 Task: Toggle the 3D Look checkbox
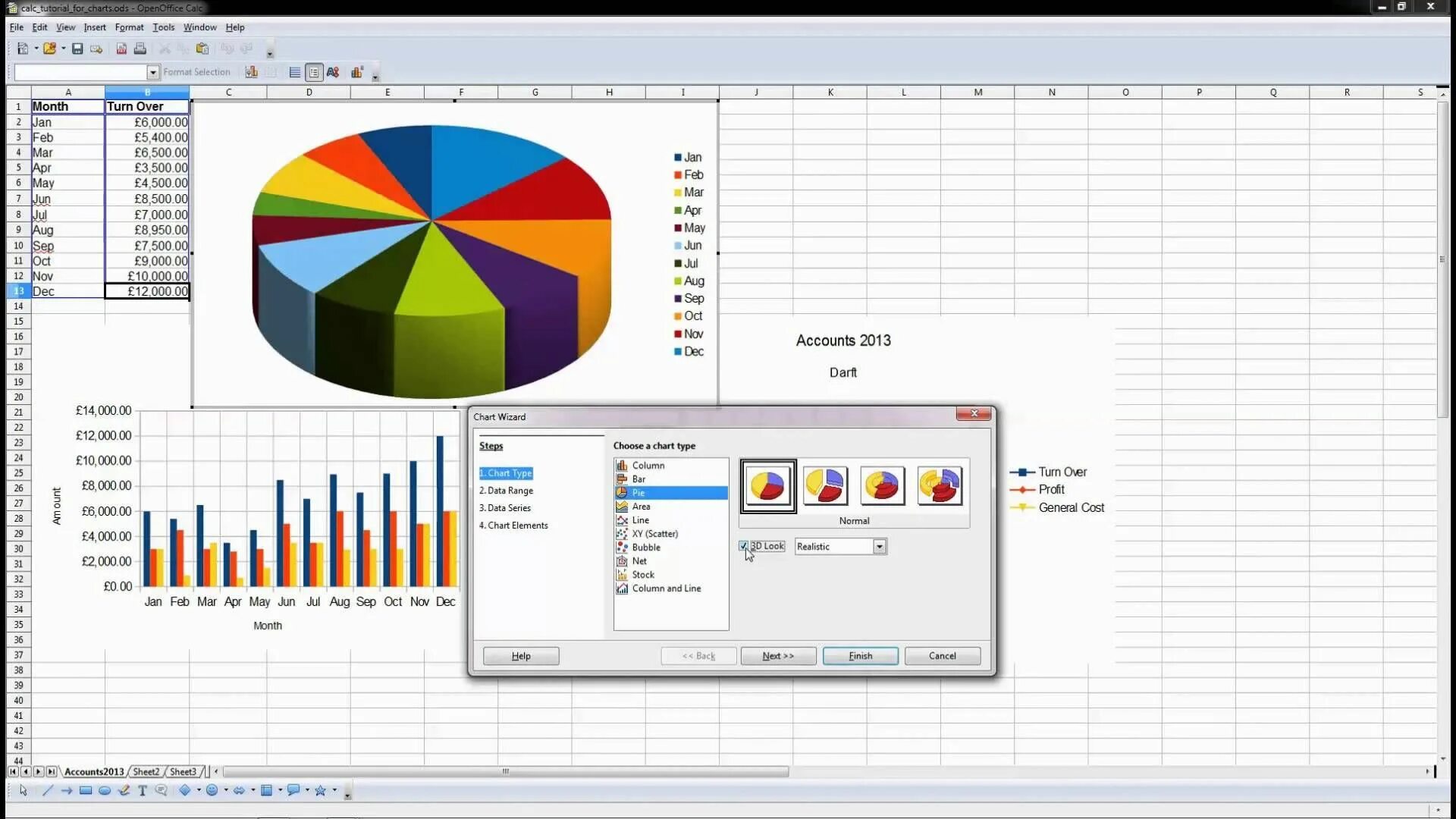pyautogui.click(x=743, y=546)
